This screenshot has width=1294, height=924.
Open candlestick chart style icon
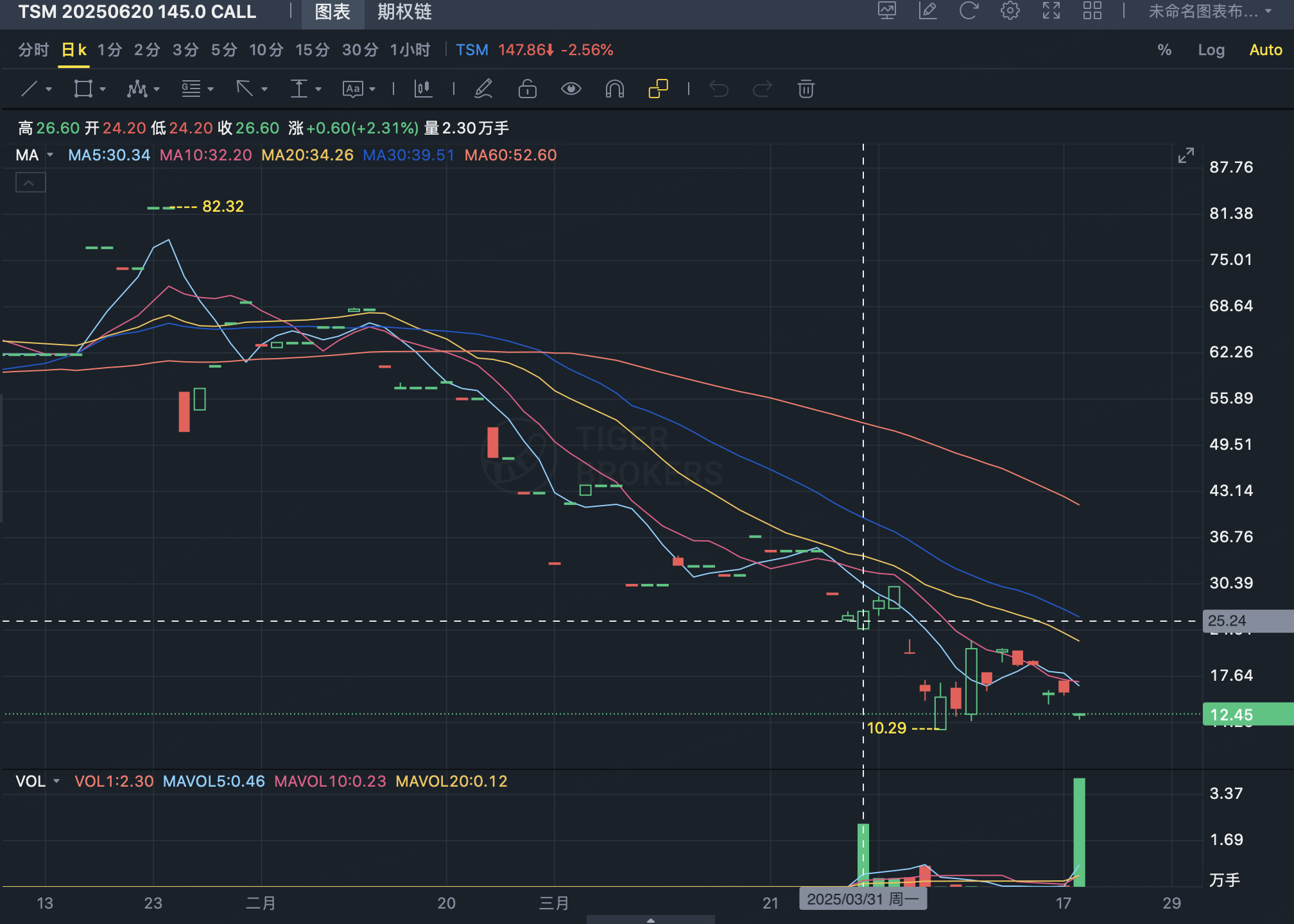coord(424,89)
